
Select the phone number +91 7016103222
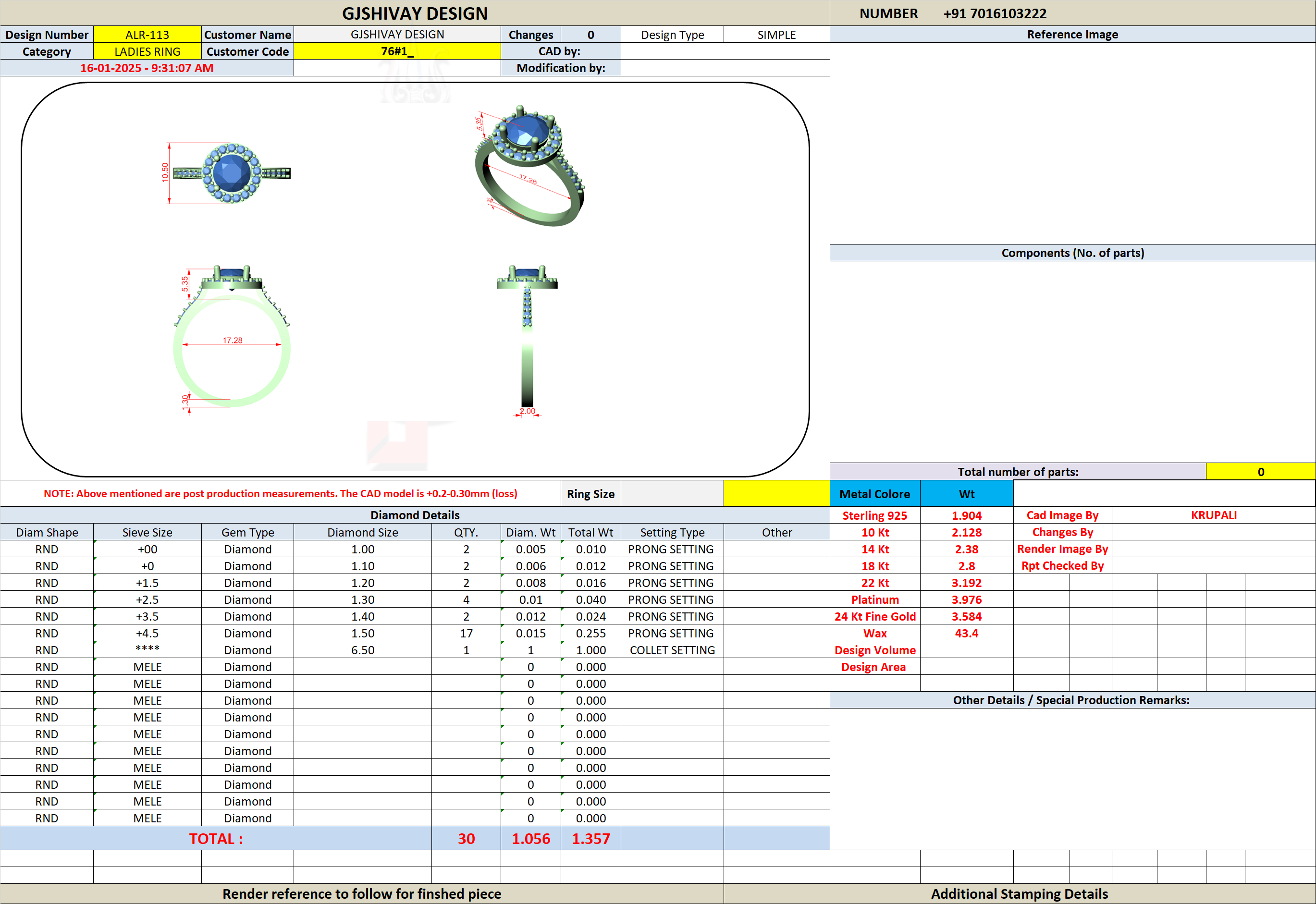pos(995,13)
